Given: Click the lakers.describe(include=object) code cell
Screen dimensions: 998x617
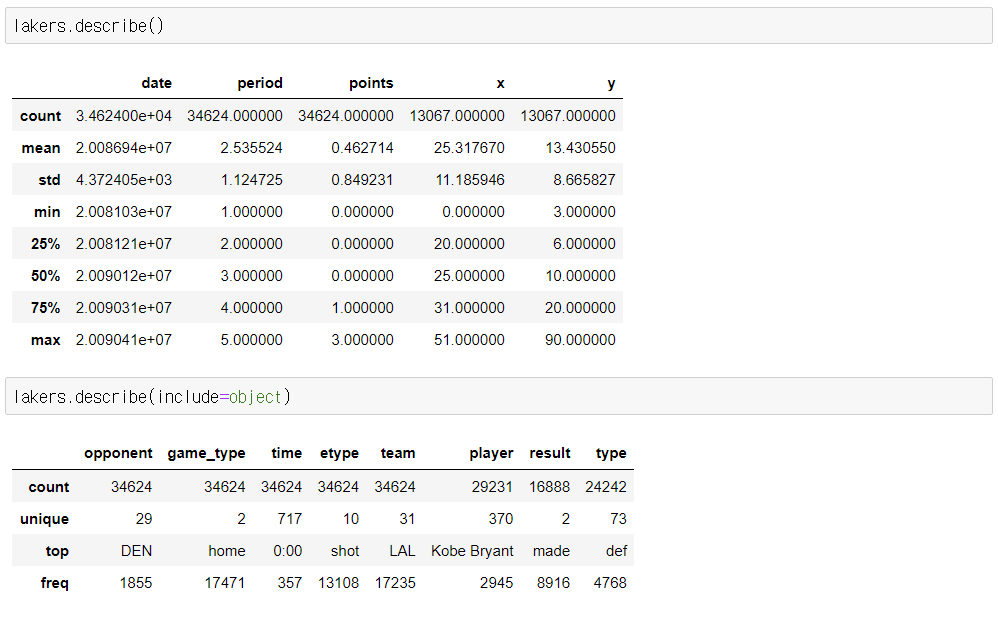Looking at the screenshot, I should click(499, 397).
